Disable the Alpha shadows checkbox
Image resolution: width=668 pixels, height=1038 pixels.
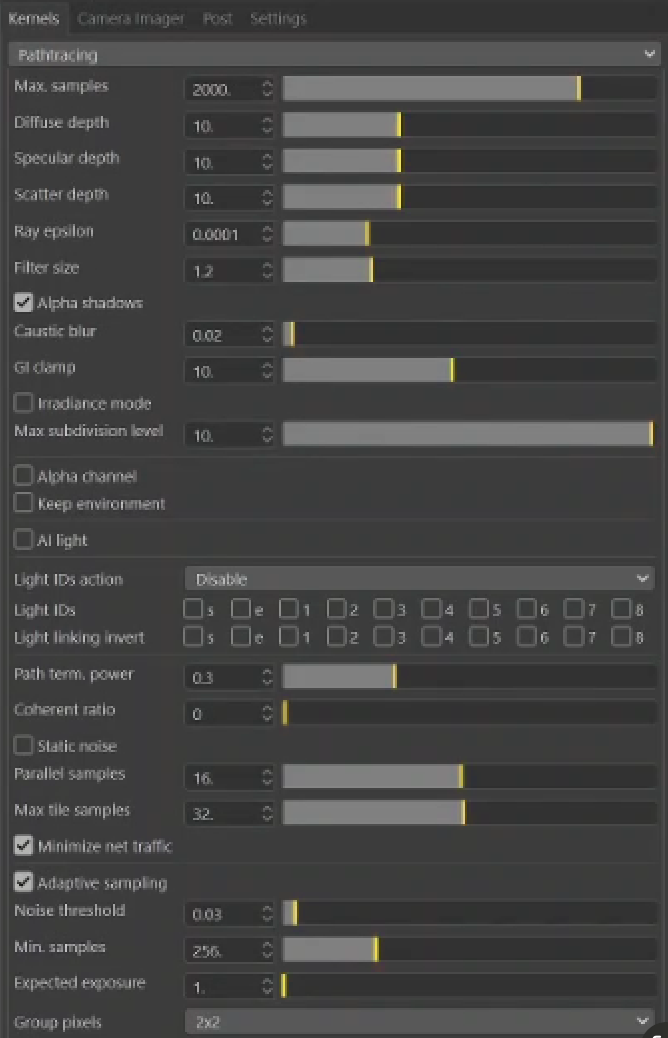point(24,302)
